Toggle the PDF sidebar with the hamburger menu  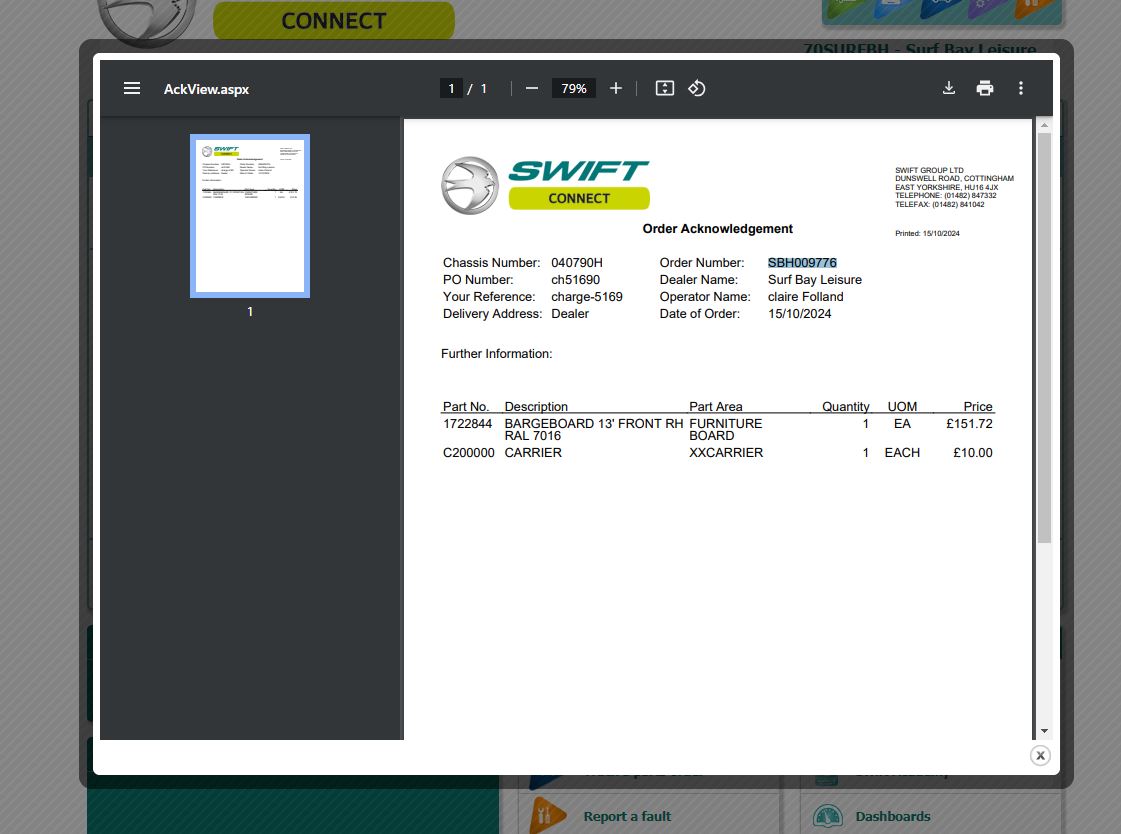click(132, 88)
